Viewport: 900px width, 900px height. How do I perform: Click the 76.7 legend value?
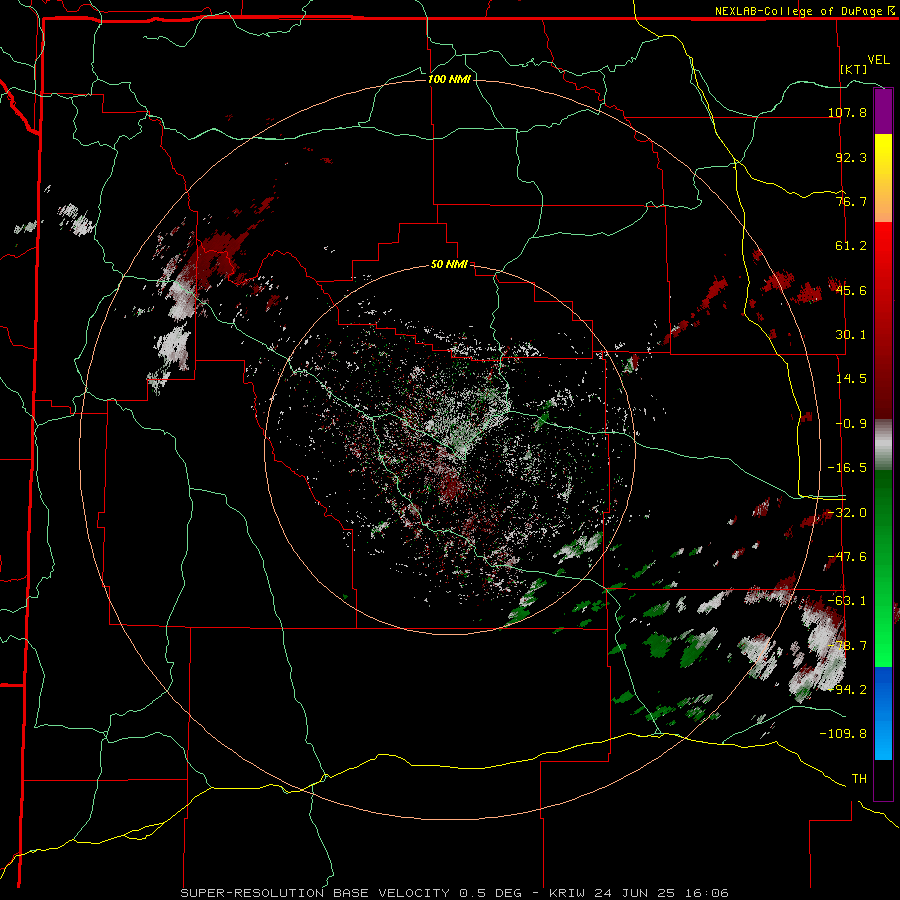point(851,201)
